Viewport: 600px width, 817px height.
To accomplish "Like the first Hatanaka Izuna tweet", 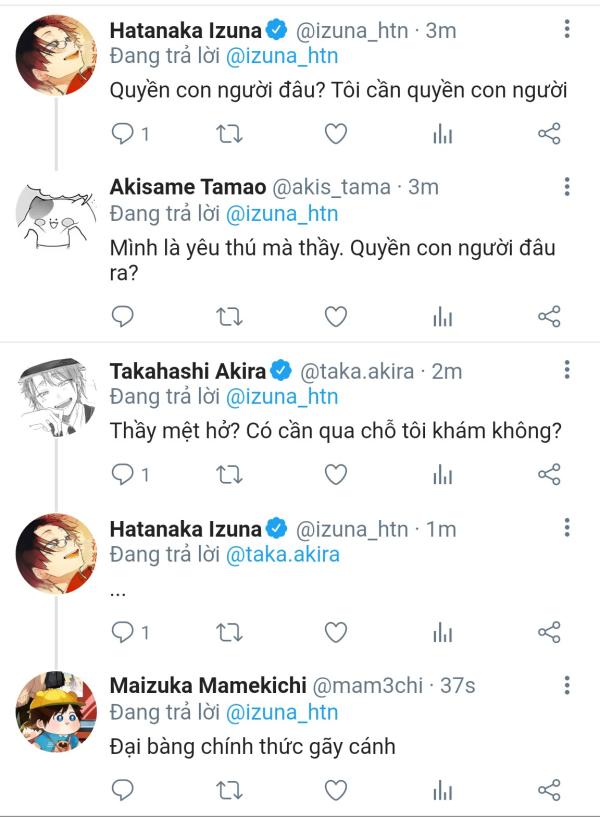I will click(337, 134).
